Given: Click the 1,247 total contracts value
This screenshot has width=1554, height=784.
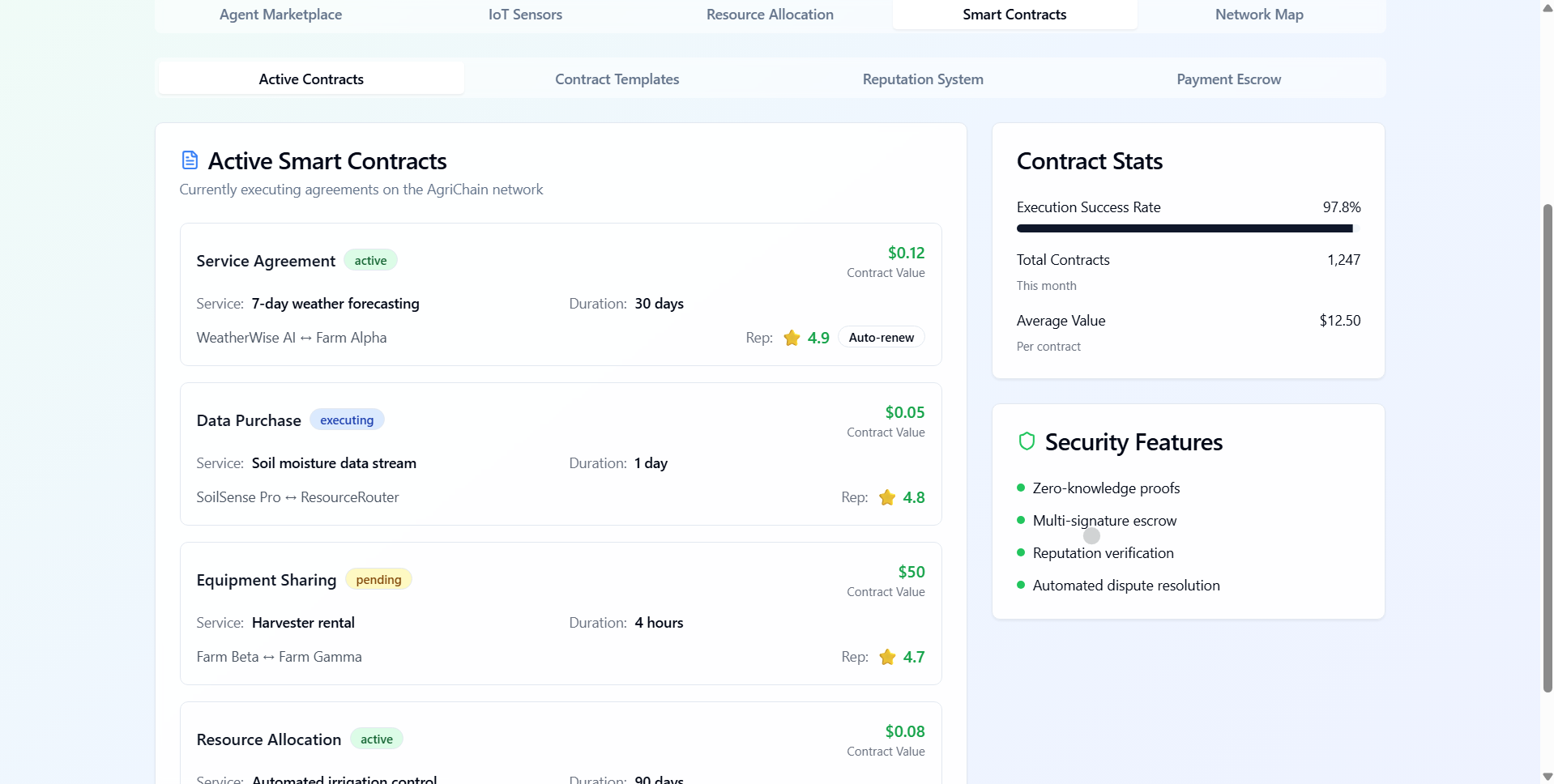Looking at the screenshot, I should [1343, 260].
